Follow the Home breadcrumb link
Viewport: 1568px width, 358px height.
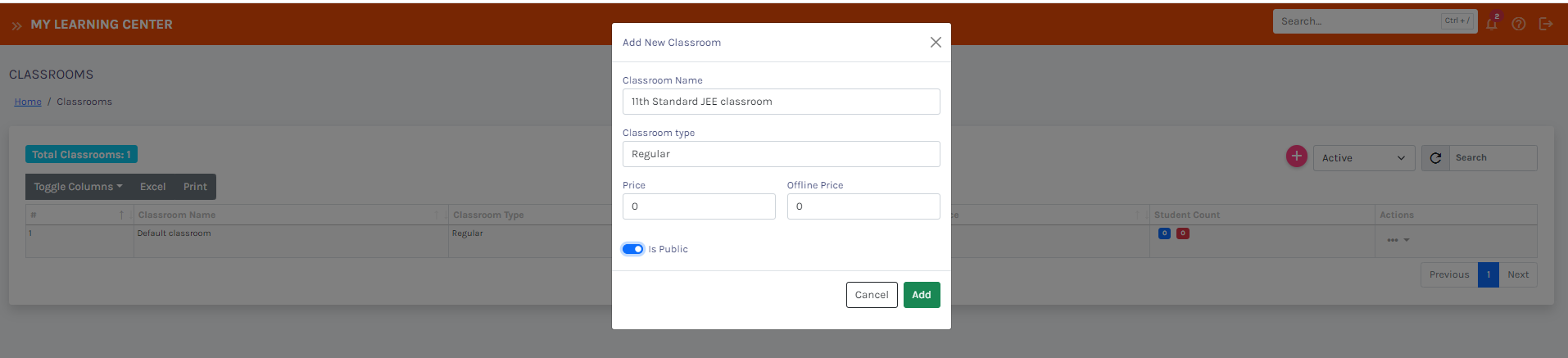[28, 102]
